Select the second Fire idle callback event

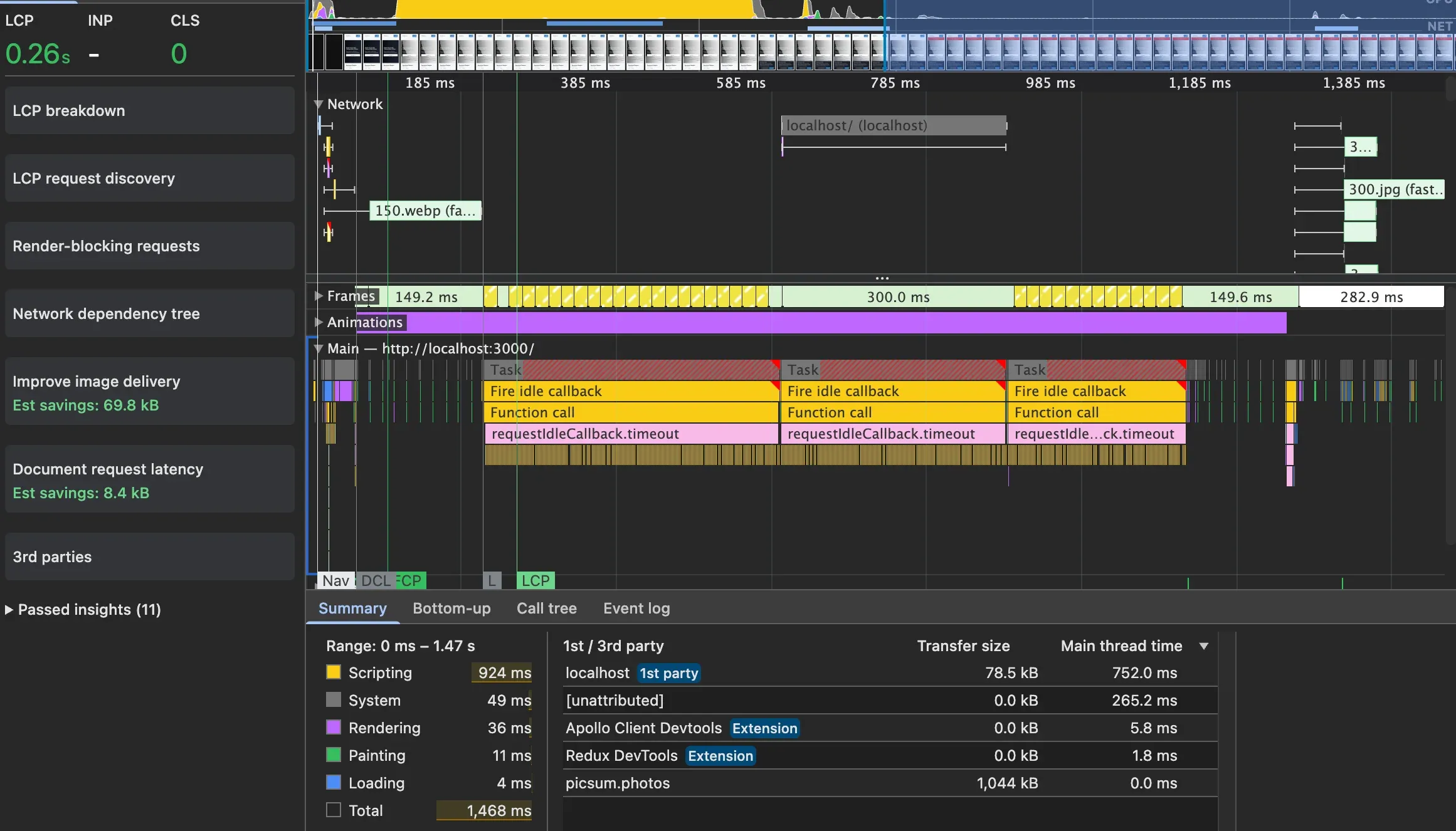tap(893, 391)
